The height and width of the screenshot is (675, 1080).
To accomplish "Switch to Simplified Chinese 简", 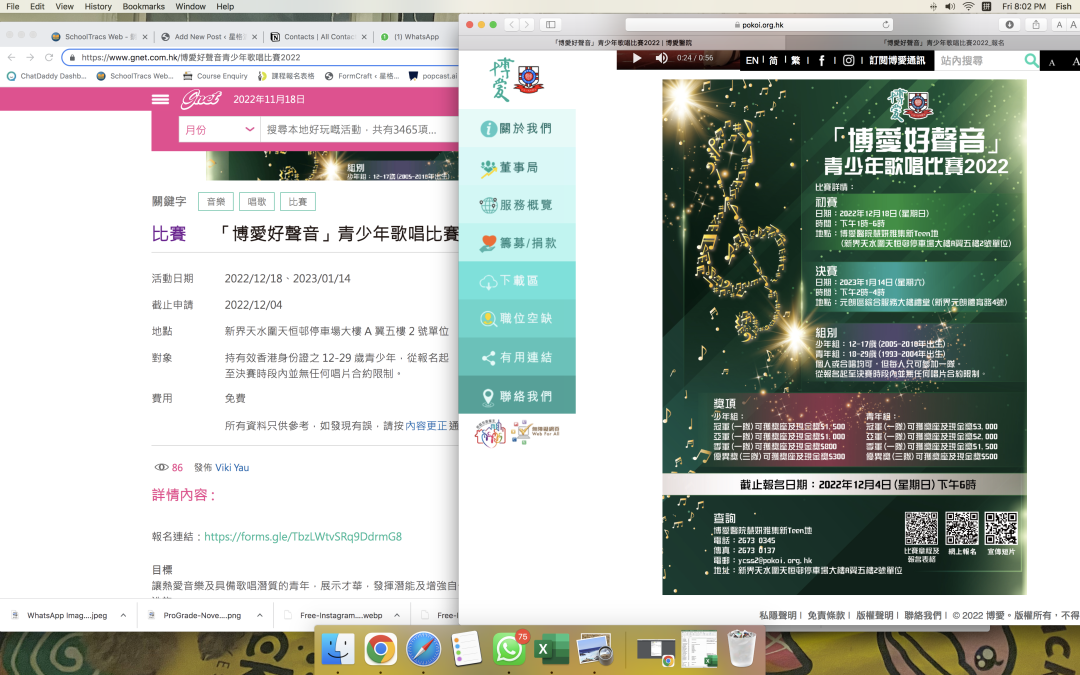I will pyautogui.click(x=773, y=61).
